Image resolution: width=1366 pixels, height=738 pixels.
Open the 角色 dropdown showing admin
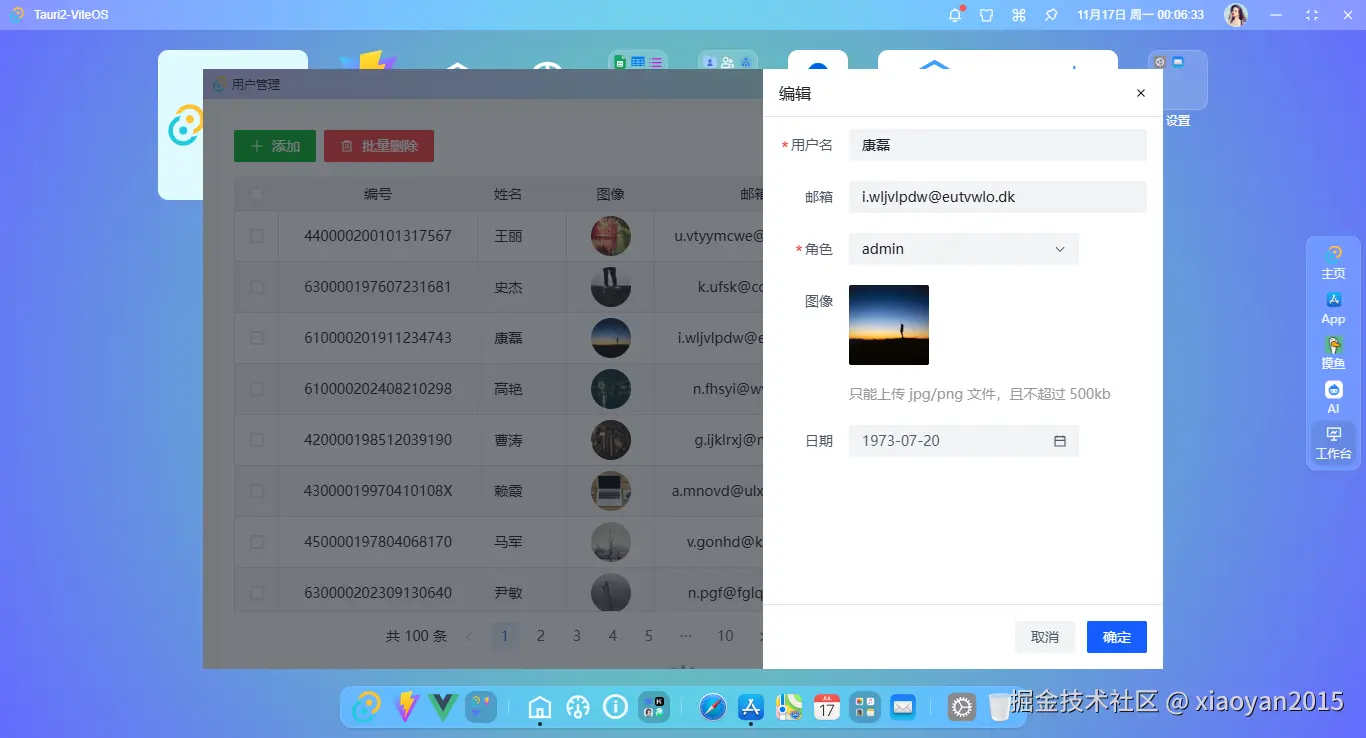pos(962,248)
